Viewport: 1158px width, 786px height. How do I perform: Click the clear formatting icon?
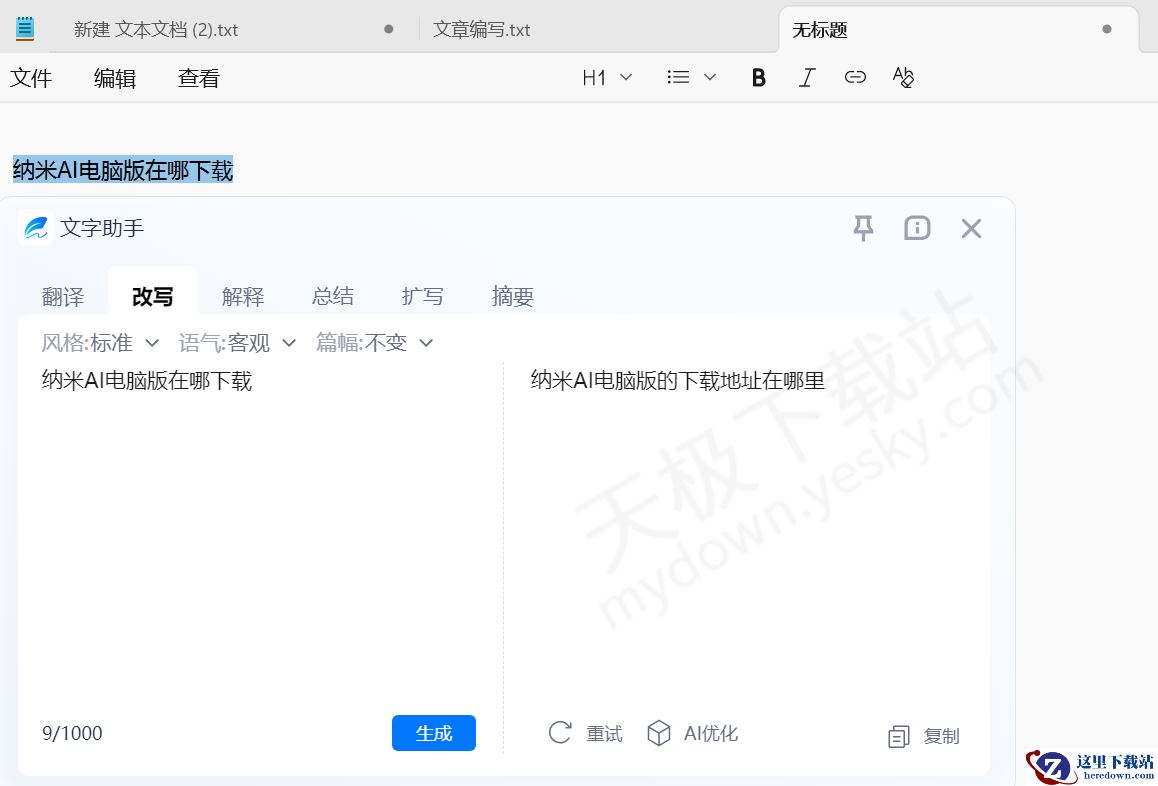[903, 78]
